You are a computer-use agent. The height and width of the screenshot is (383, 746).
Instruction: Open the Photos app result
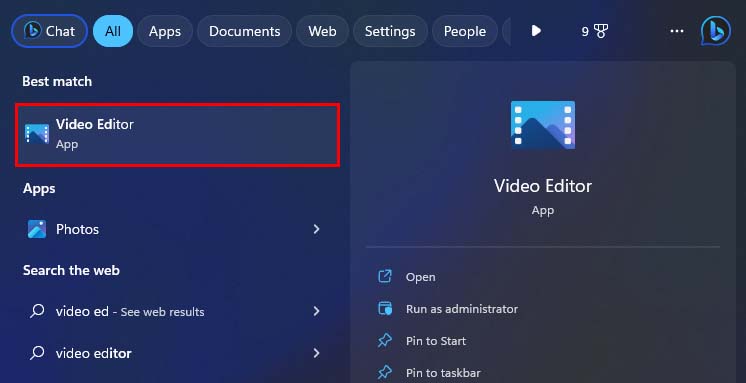click(x=177, y=229)
